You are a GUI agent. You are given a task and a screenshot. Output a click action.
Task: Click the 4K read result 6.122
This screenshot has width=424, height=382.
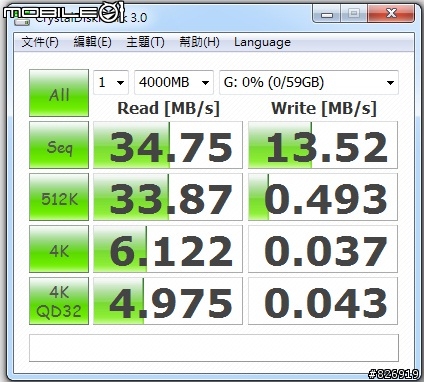tap(168, 249)
